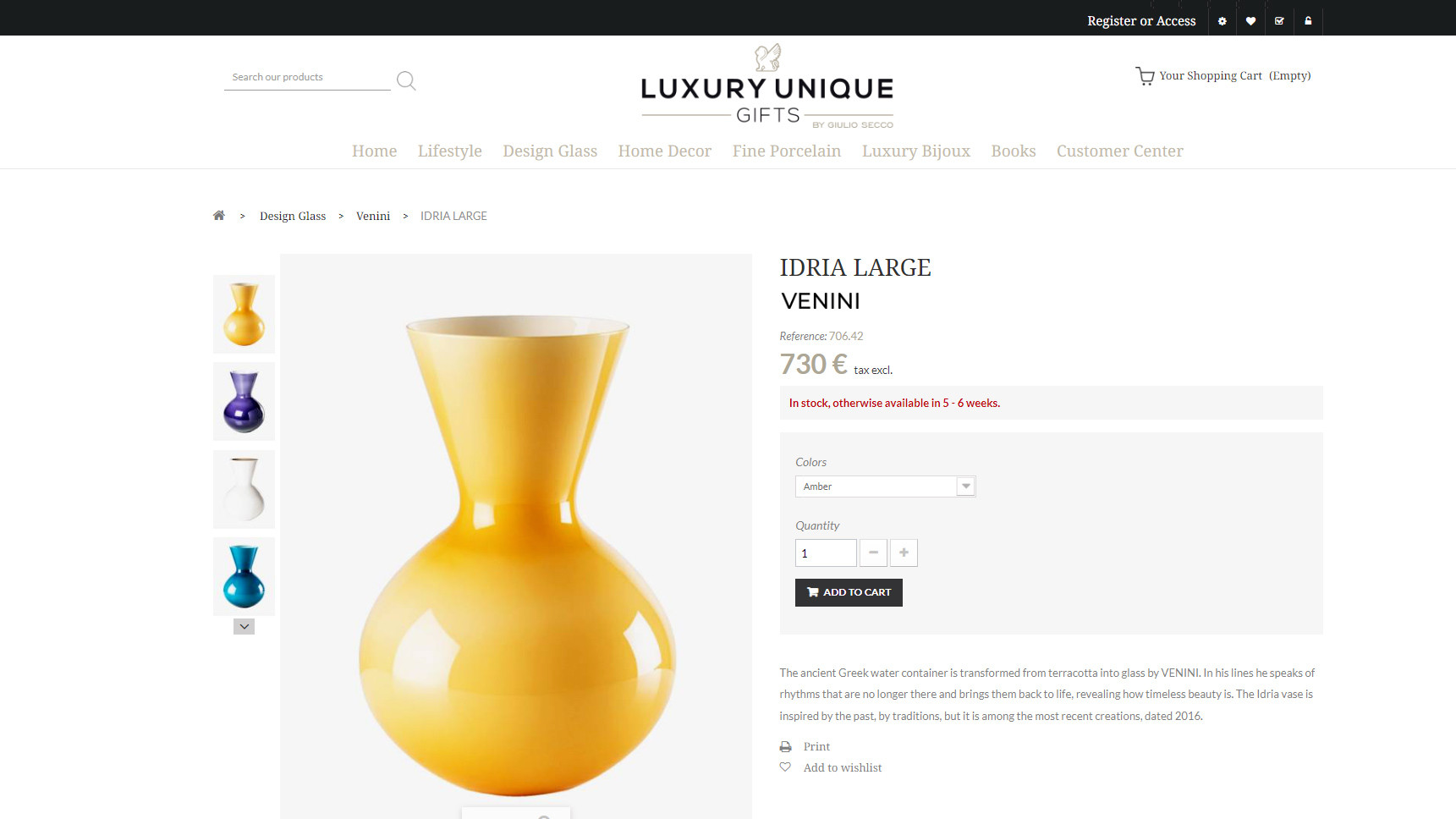Go to home via breadcrumb house icon

click(219, 216)
